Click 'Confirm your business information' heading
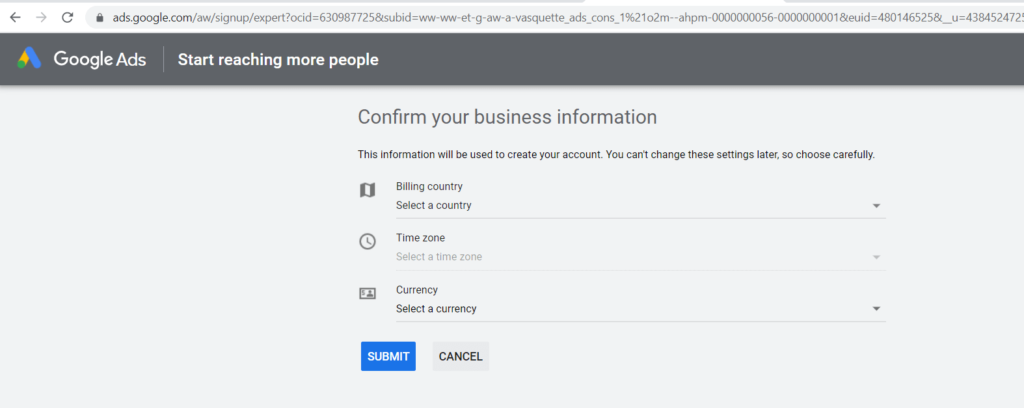1024x408 pixels. coord(507,118)
